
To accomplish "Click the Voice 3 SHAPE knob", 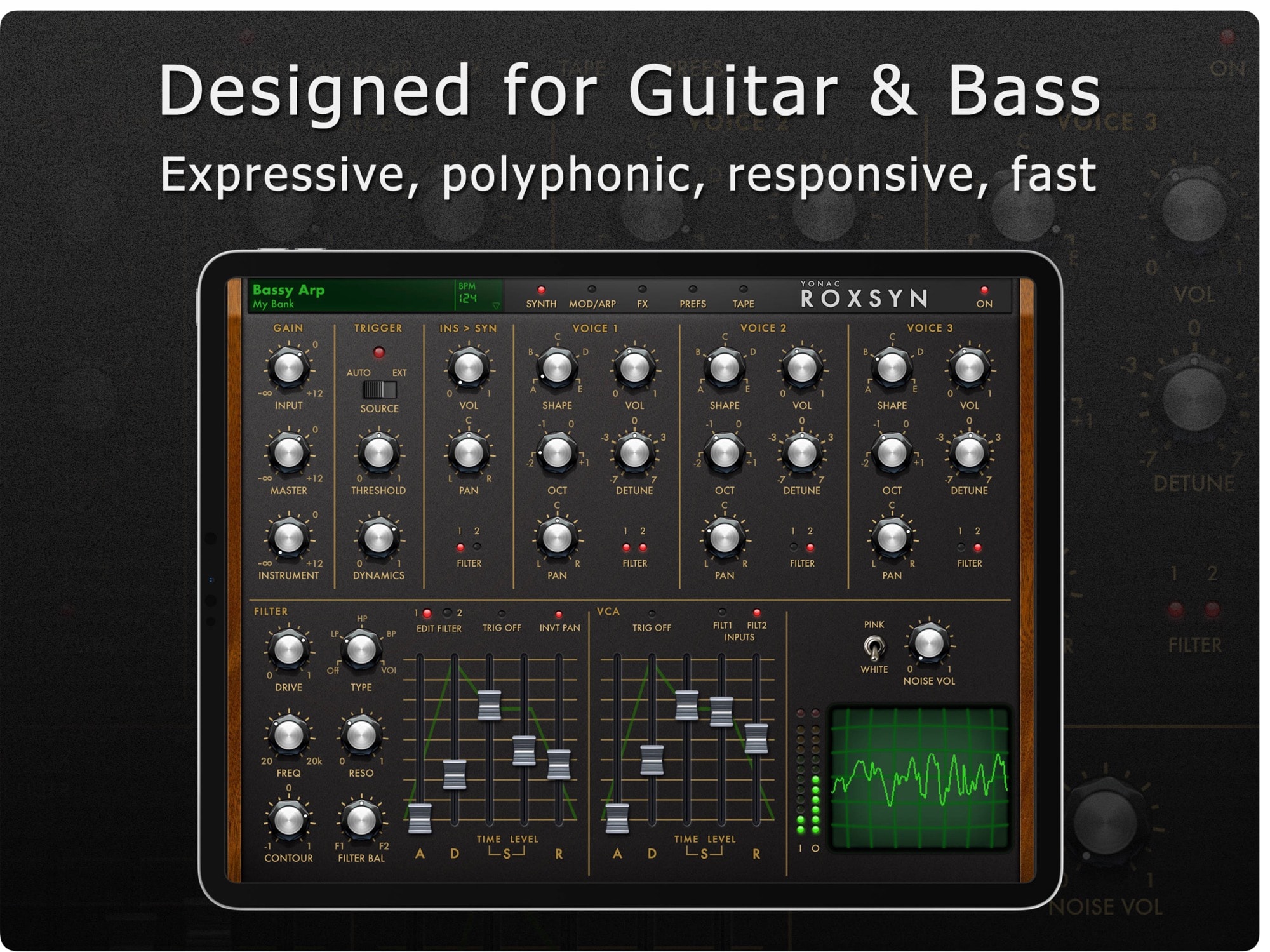I will click(892, 368).
